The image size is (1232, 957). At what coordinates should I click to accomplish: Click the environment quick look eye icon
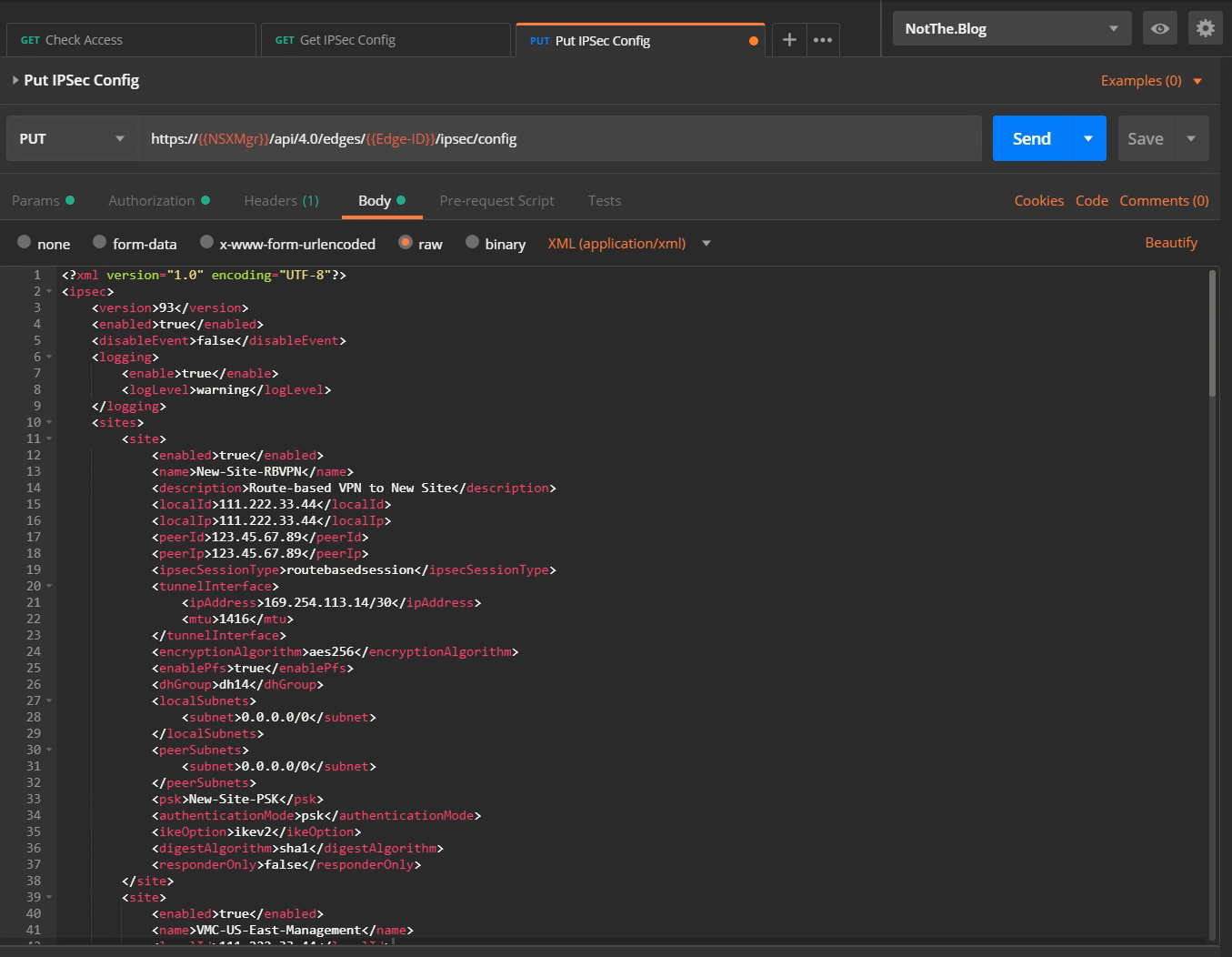pyautogui.click(x=1160, y=29)
